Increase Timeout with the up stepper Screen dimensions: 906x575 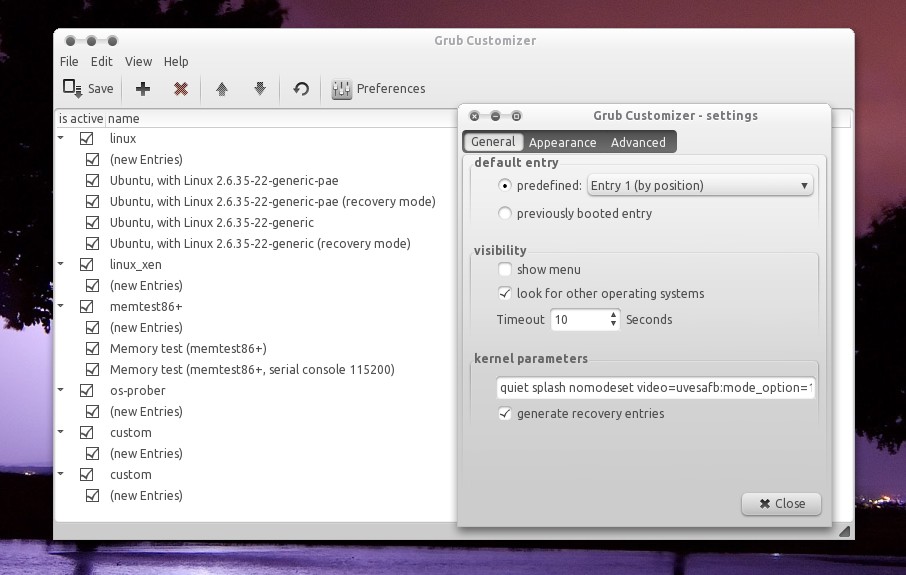point(613,315)
